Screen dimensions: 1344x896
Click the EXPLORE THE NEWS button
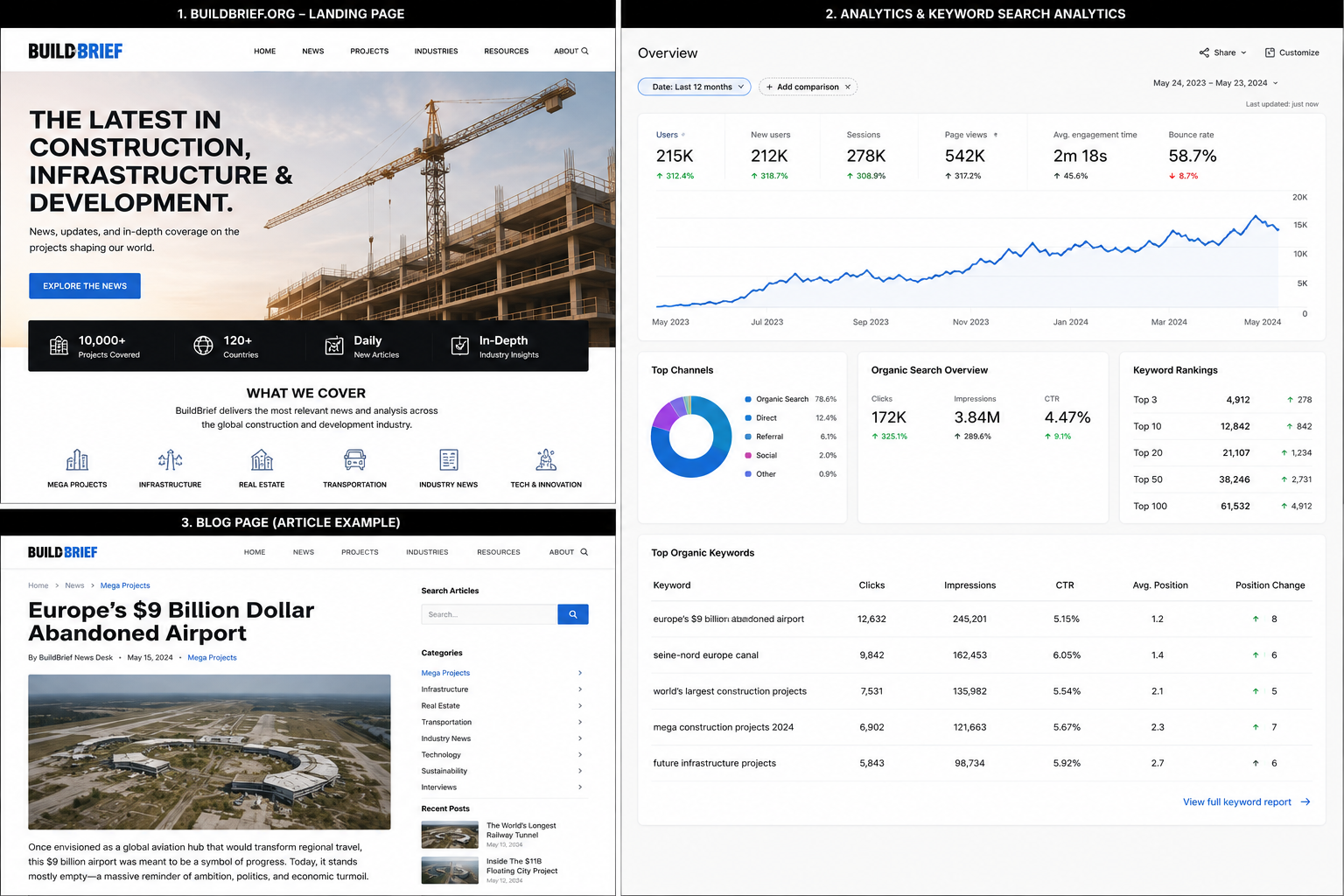tap(85, 286)
